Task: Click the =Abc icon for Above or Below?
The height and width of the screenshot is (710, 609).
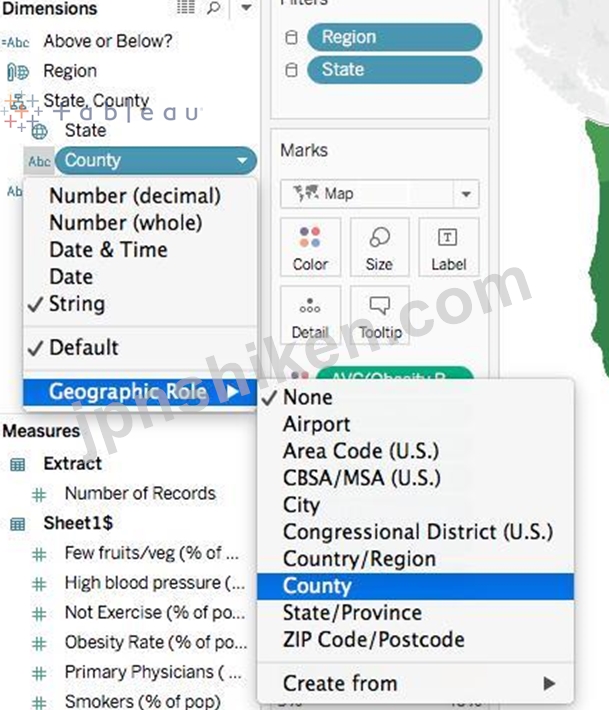Action: click(15, 43)
